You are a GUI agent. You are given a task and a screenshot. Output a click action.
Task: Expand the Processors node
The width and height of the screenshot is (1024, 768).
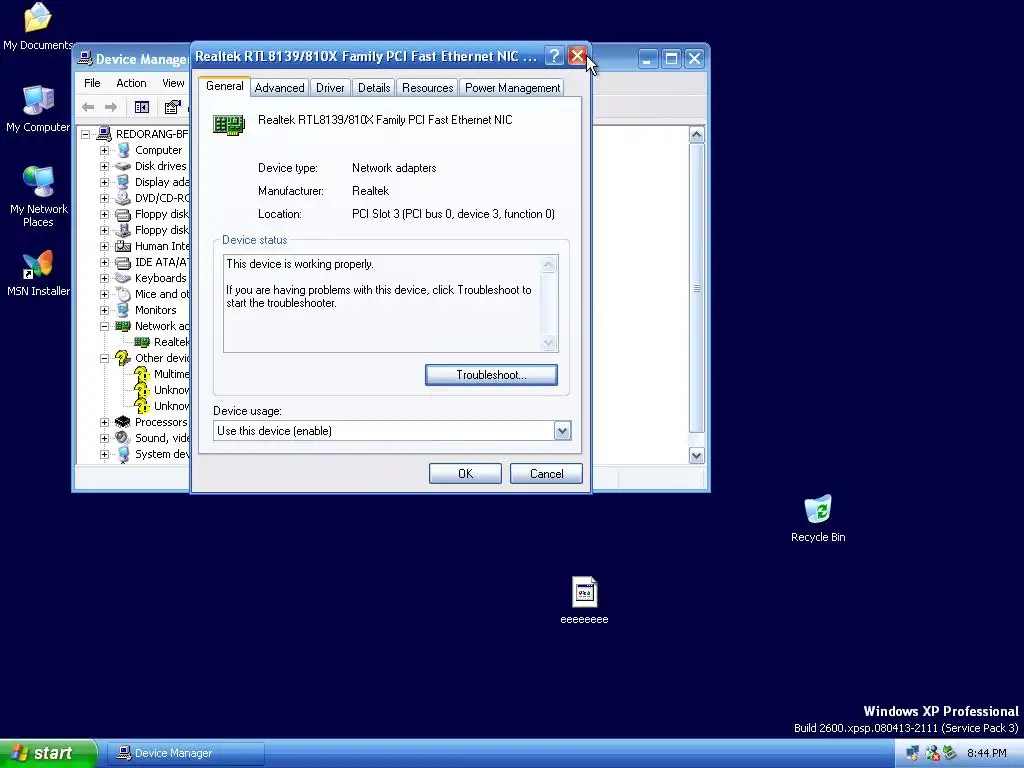pos(104,423)
